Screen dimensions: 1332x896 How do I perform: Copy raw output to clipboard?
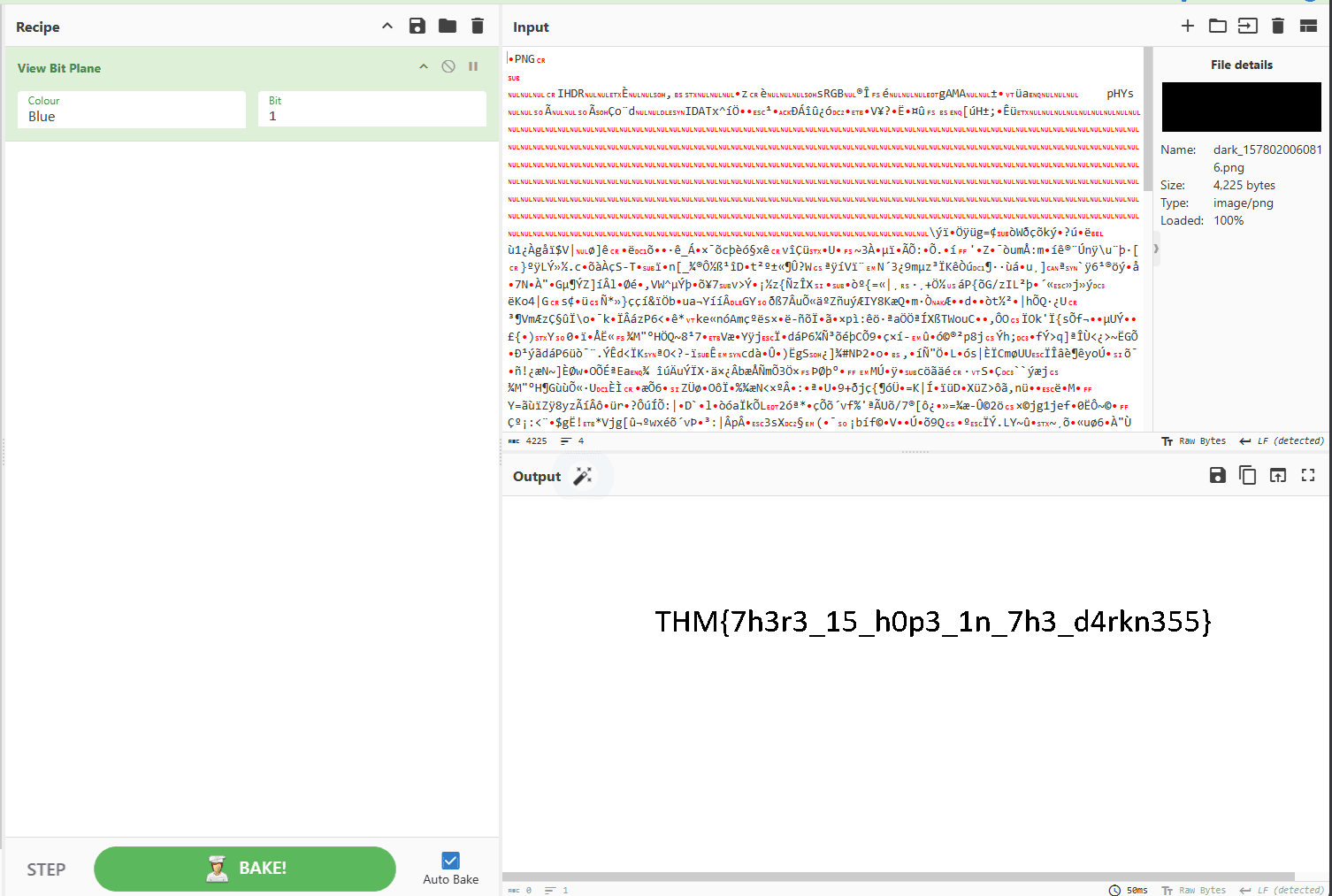(x=1248, y=475)
